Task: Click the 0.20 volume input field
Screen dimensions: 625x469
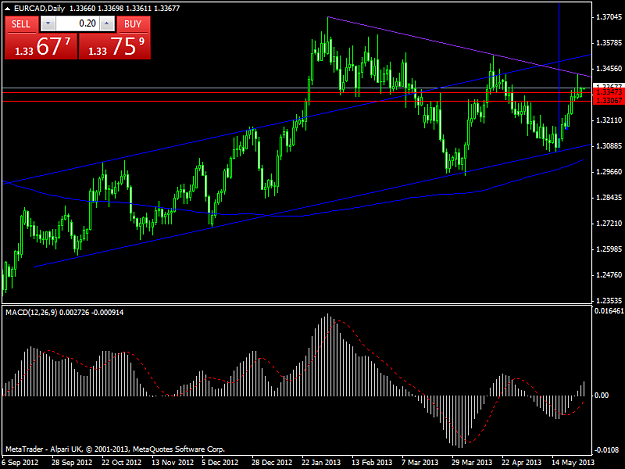Action: click(77, 24)
